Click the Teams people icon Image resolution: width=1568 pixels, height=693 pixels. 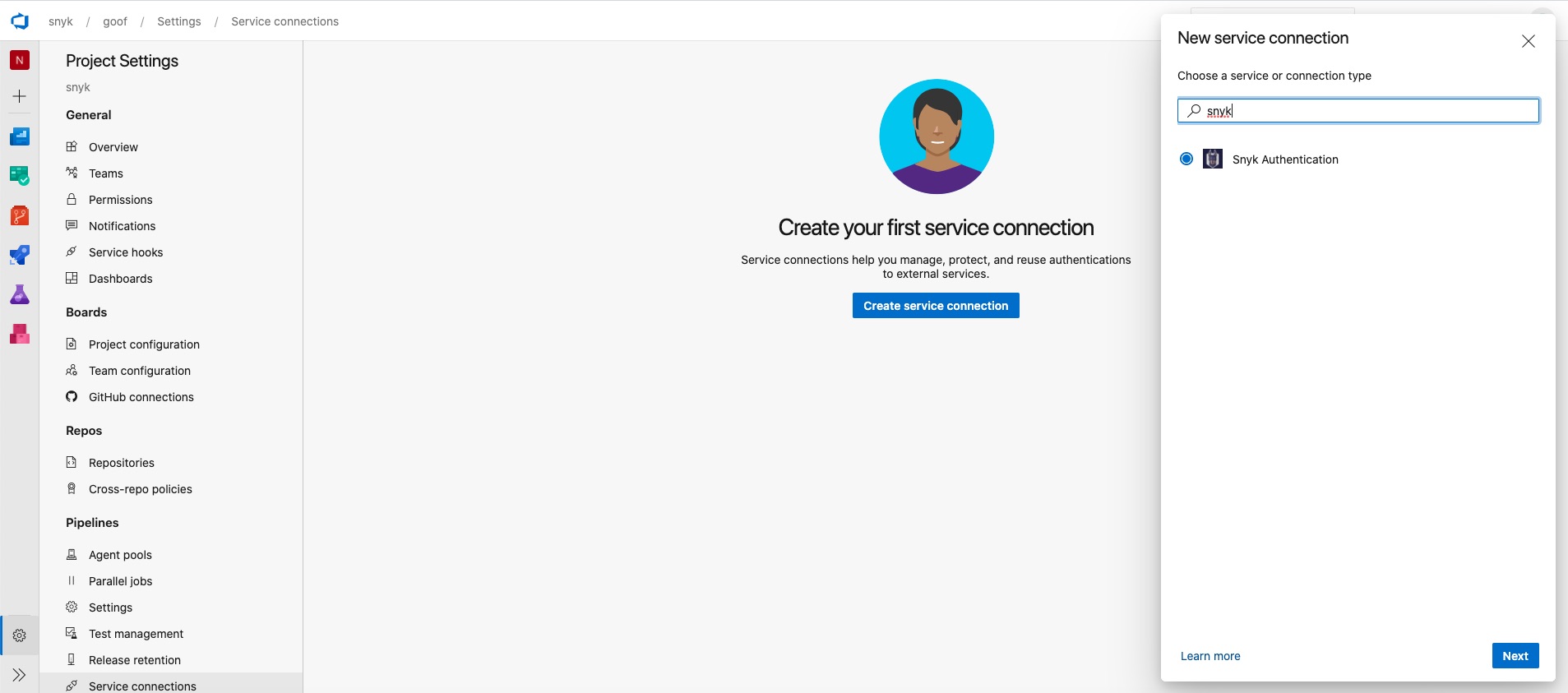[x=72, y=173]
